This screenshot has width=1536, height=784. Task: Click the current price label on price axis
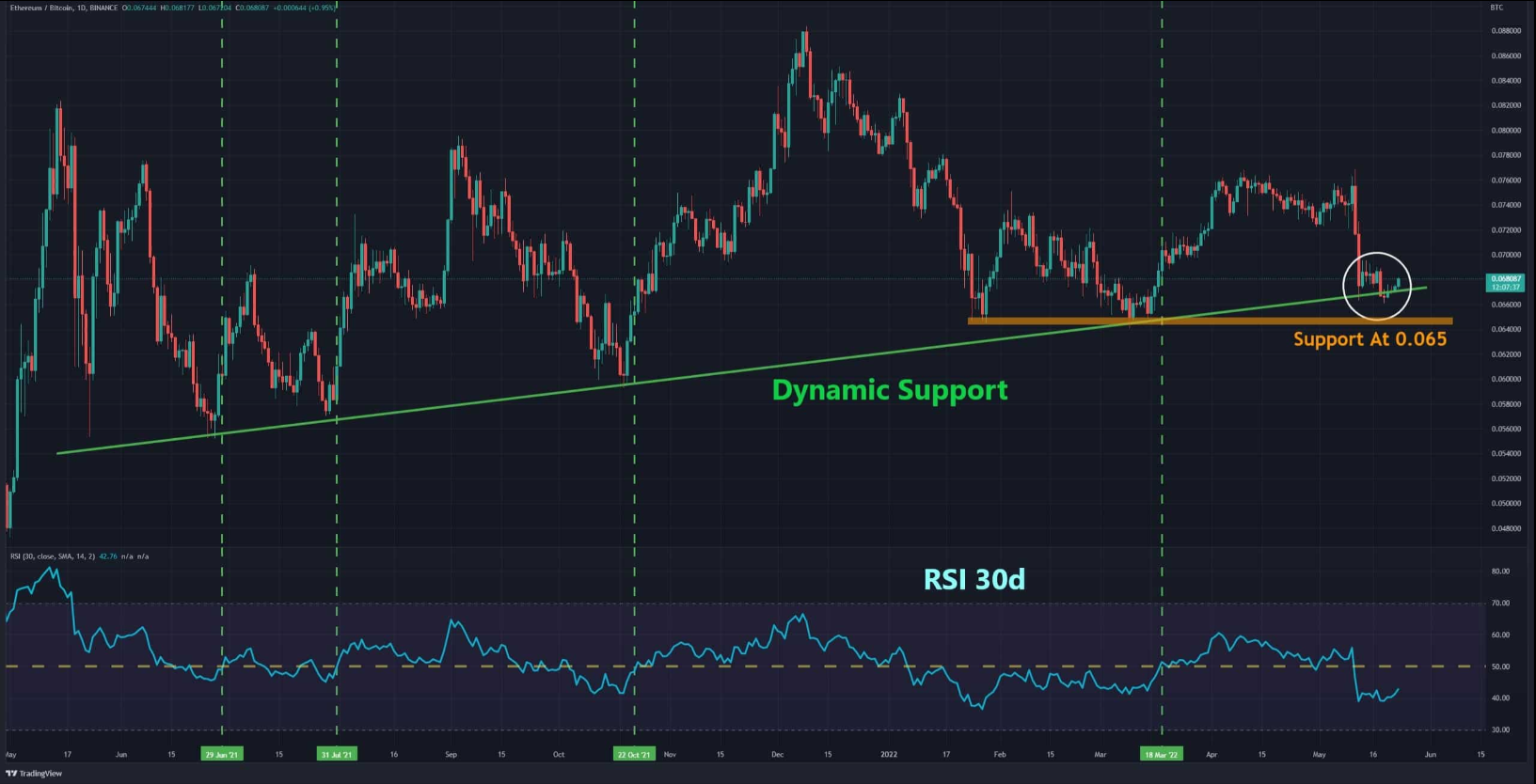coord(1505,282)
